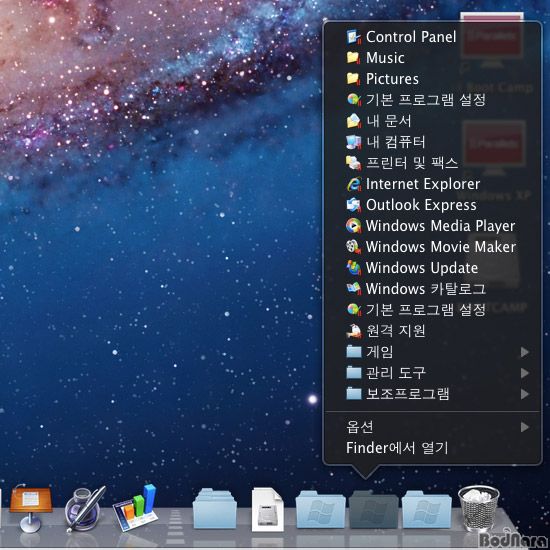
Task: Start Windows Media Player
Action: click(x=432, y=226)
